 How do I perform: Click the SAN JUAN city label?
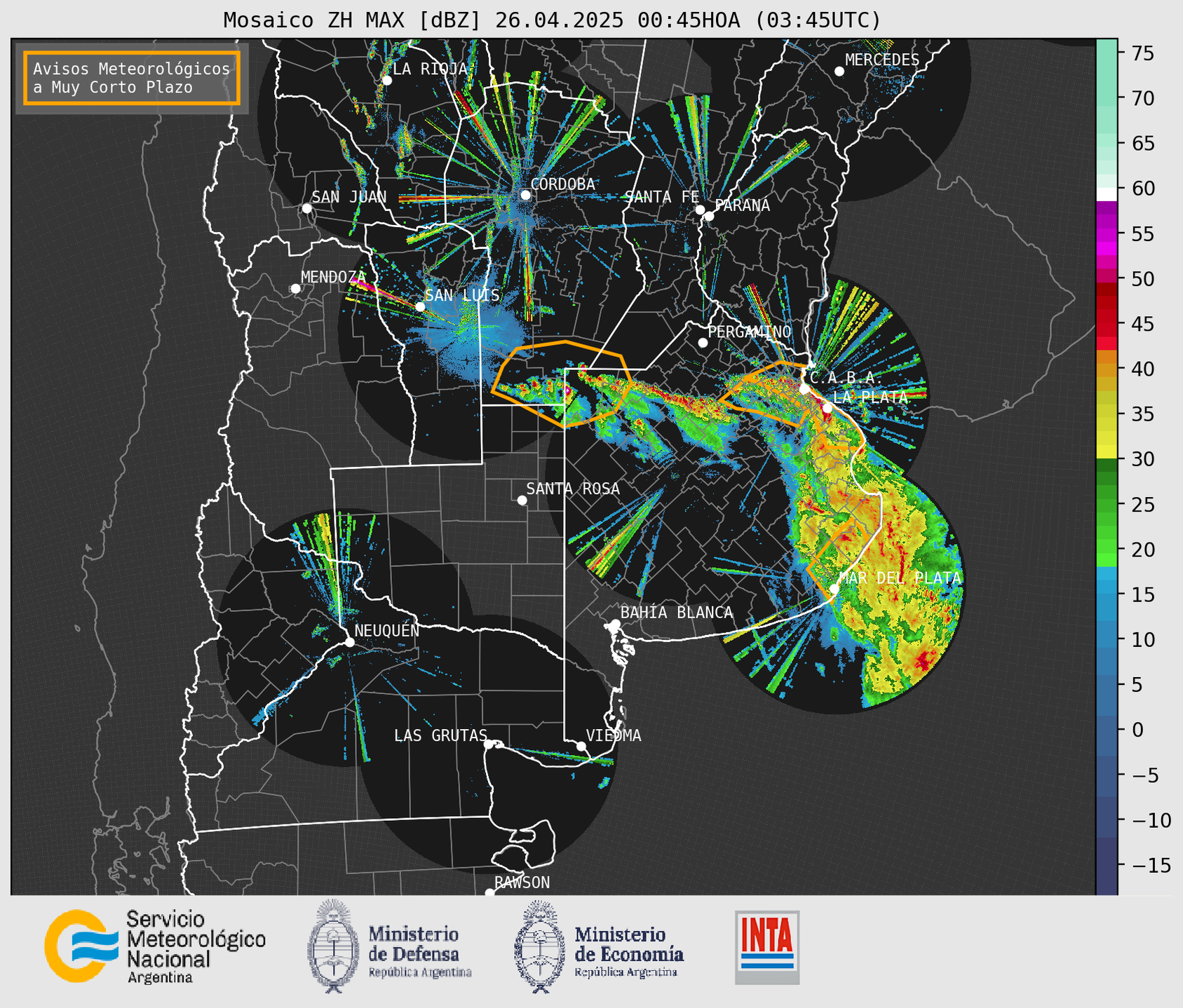tap(349, 197)
